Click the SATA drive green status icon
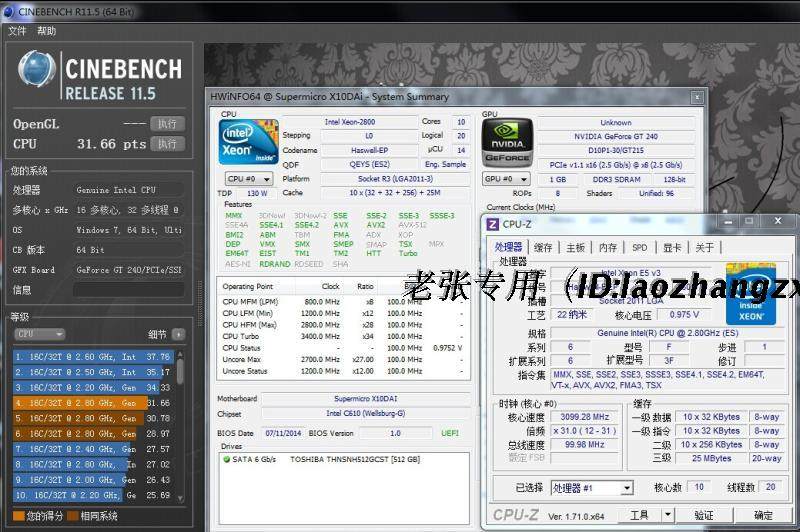The height and width of the screenshot is (532, 800). [x=227, y=460]
